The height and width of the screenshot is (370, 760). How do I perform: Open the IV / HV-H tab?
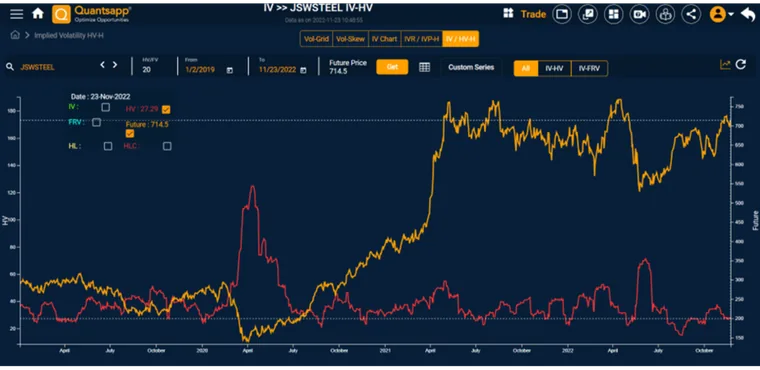click(x=460, y=39)
